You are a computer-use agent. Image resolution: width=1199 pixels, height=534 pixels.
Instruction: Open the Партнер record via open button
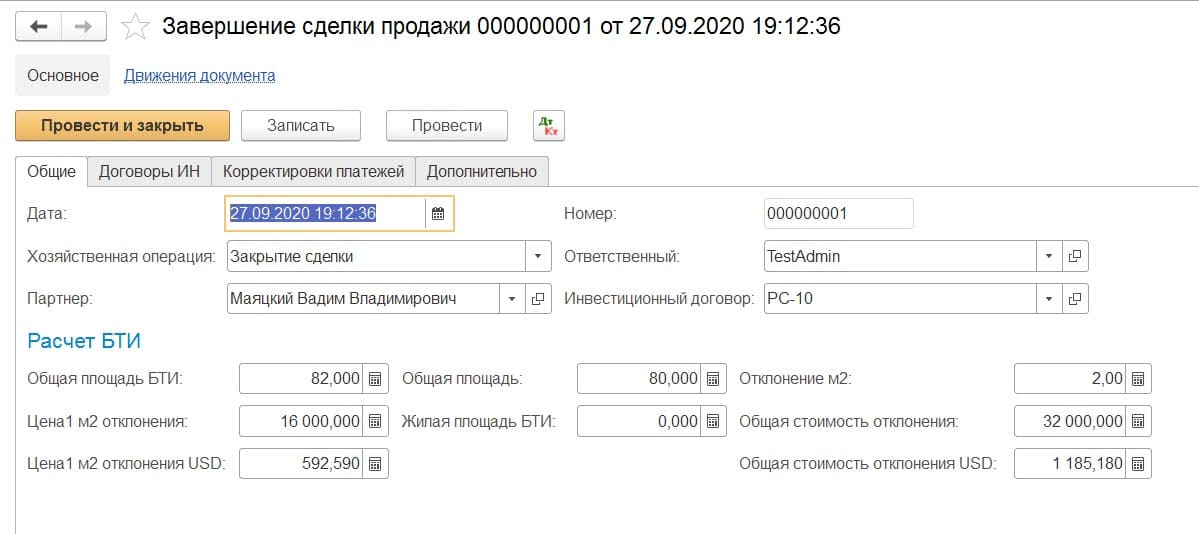point(539,298)
